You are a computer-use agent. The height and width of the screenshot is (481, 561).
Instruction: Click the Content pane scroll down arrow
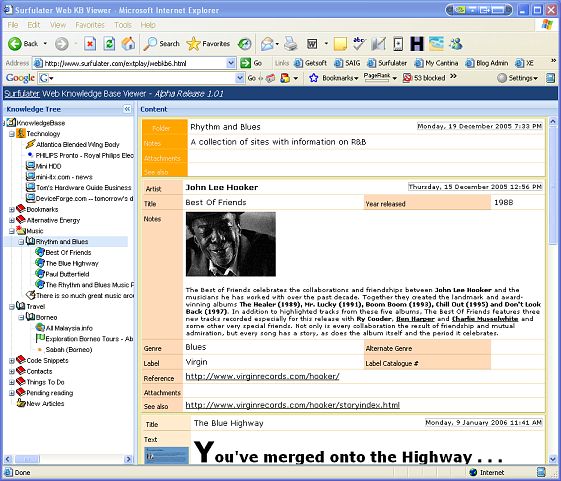tap(552, 459)
